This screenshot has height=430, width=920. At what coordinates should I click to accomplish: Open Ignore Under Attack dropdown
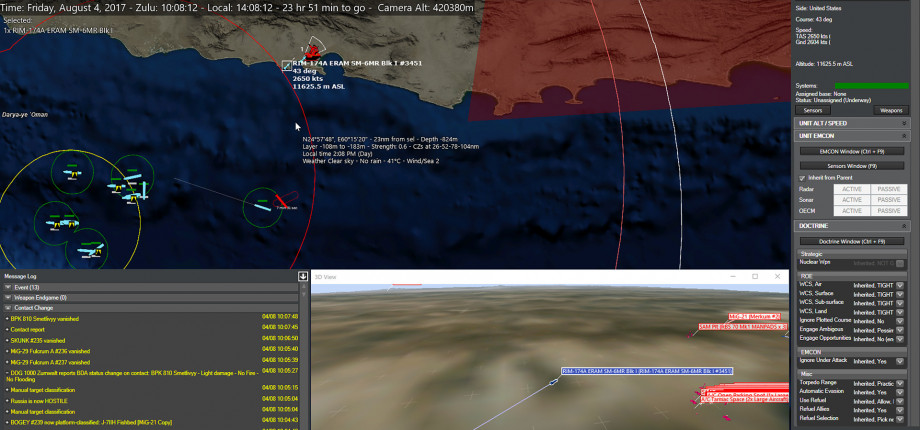click(x=899, y=361)
